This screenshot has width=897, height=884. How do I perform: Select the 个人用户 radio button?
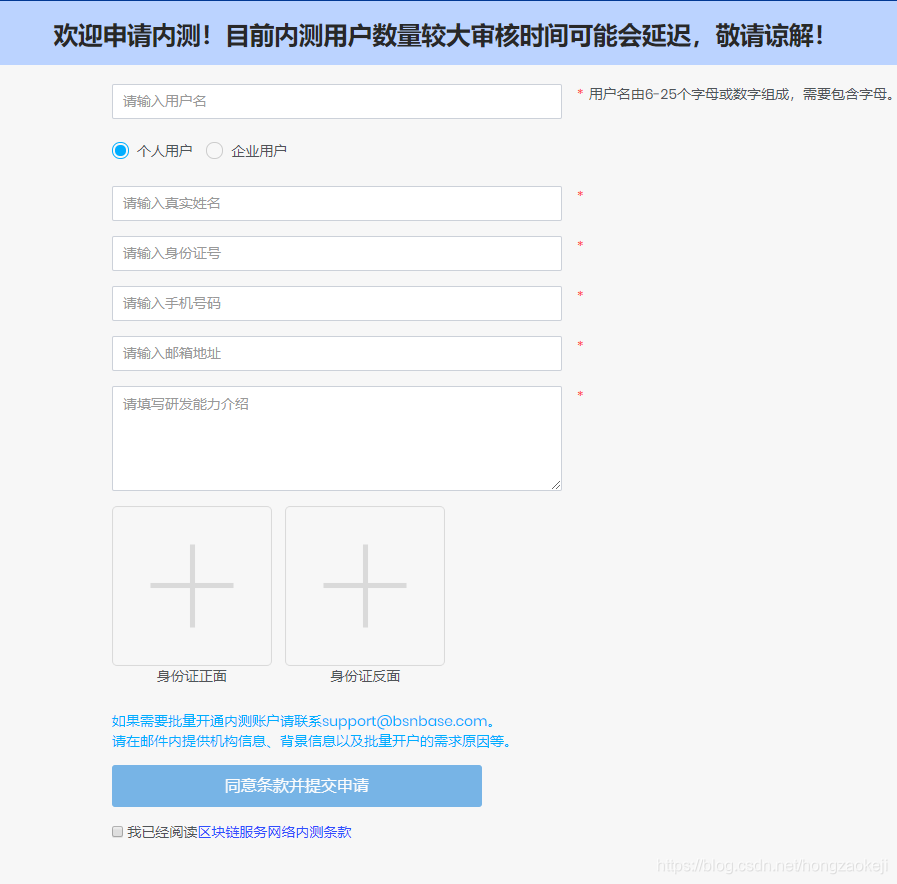coord(120,150)
